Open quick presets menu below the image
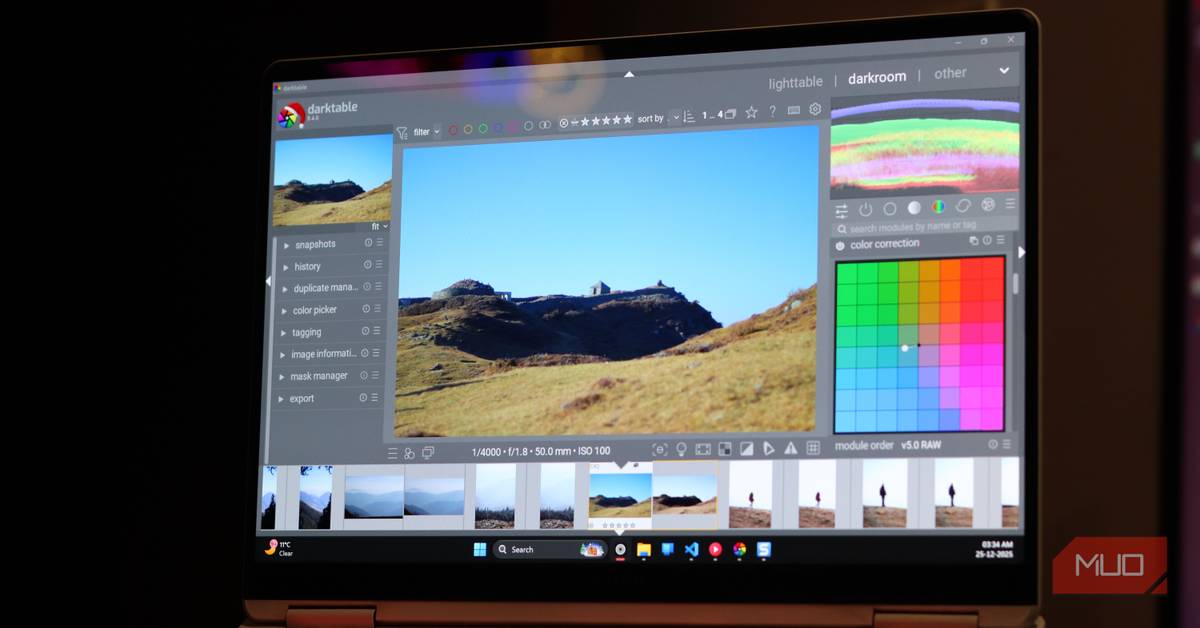Screen dimensions: 1200x628 click(392, 454)
